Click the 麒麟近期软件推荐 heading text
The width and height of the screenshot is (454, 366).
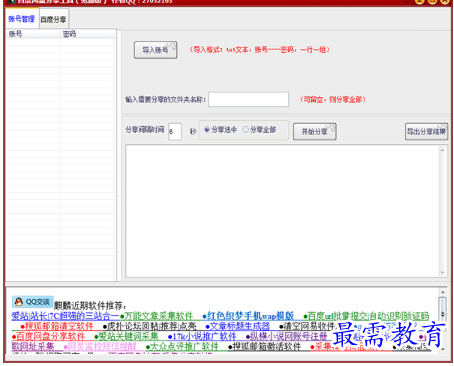pos(90,305)
